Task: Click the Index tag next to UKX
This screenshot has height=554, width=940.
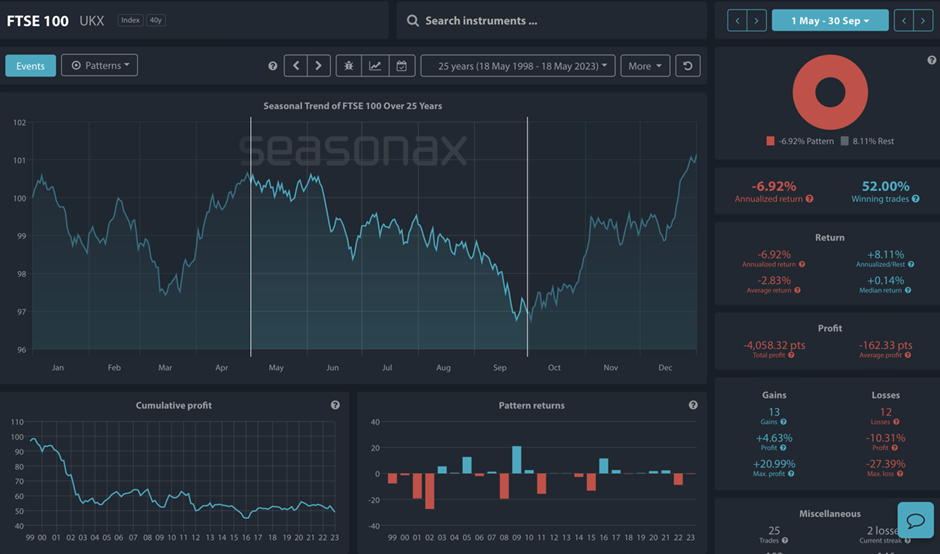Action: click(x=130, y=20)
